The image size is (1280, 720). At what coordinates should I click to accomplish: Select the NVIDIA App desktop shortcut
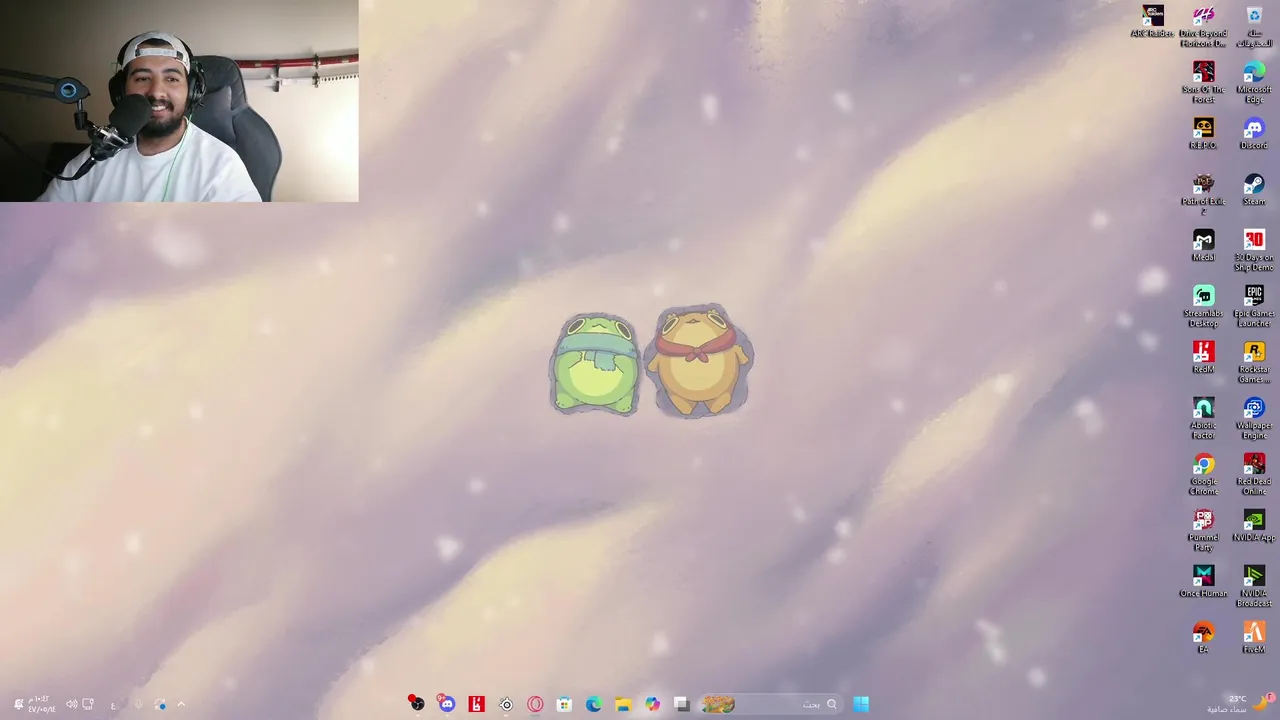tap(1254, 525)
